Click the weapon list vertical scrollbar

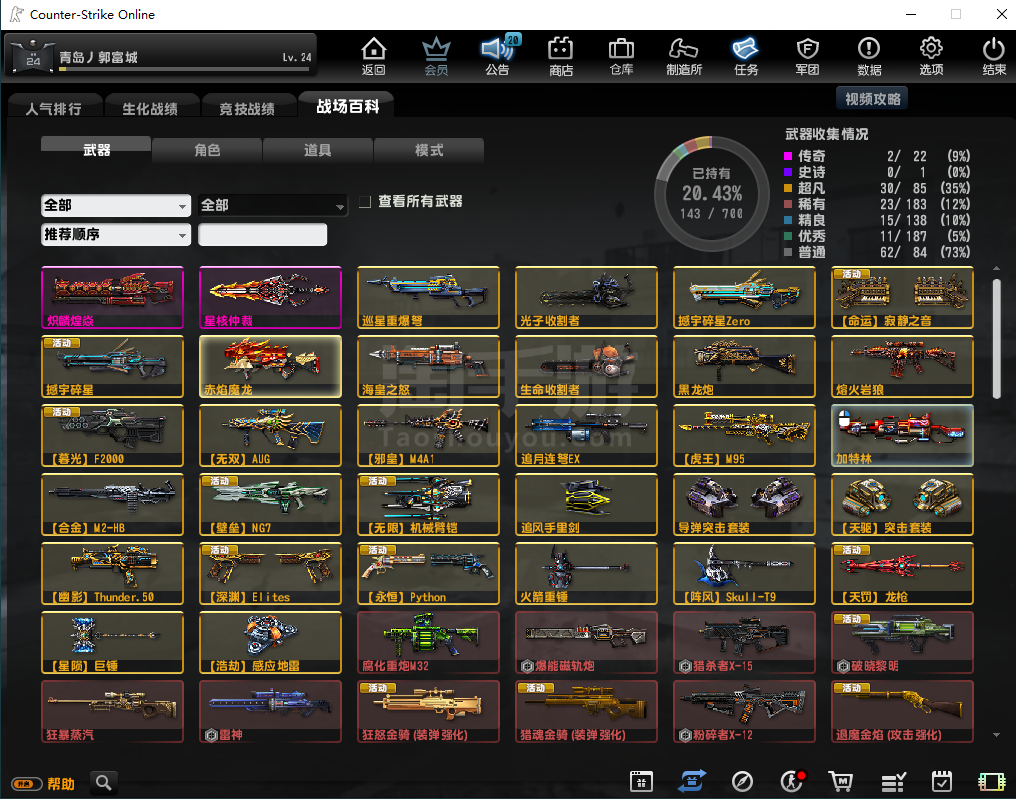tap(997, 338)
